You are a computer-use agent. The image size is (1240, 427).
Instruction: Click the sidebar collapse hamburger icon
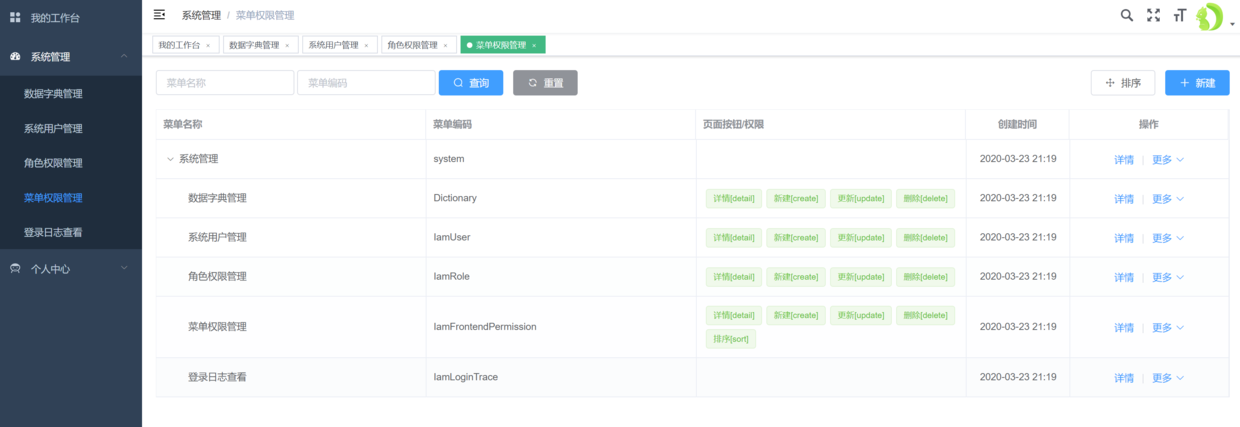coord(159,14)
